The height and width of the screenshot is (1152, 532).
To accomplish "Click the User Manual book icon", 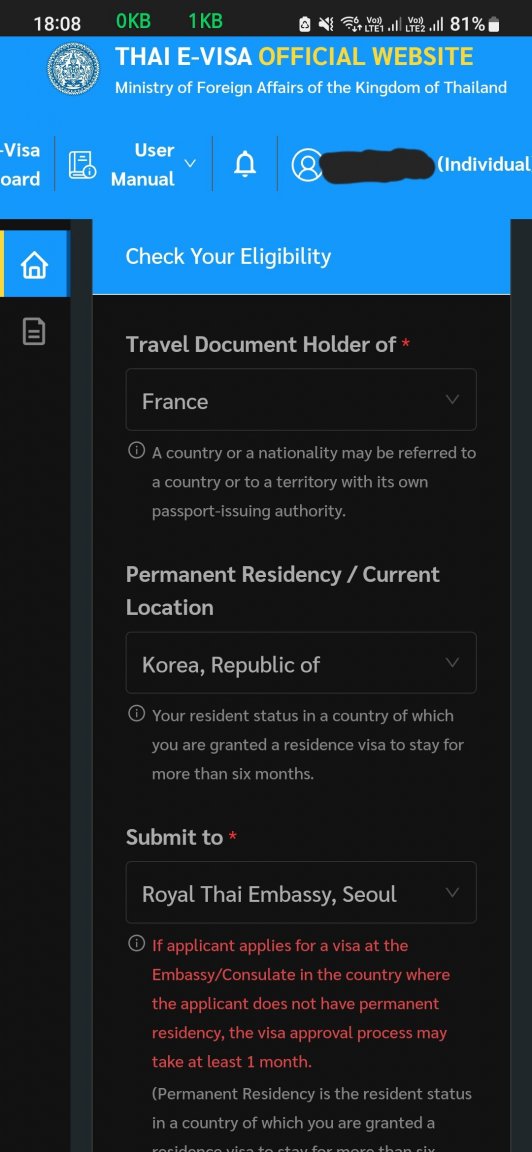I will [82, 165].
